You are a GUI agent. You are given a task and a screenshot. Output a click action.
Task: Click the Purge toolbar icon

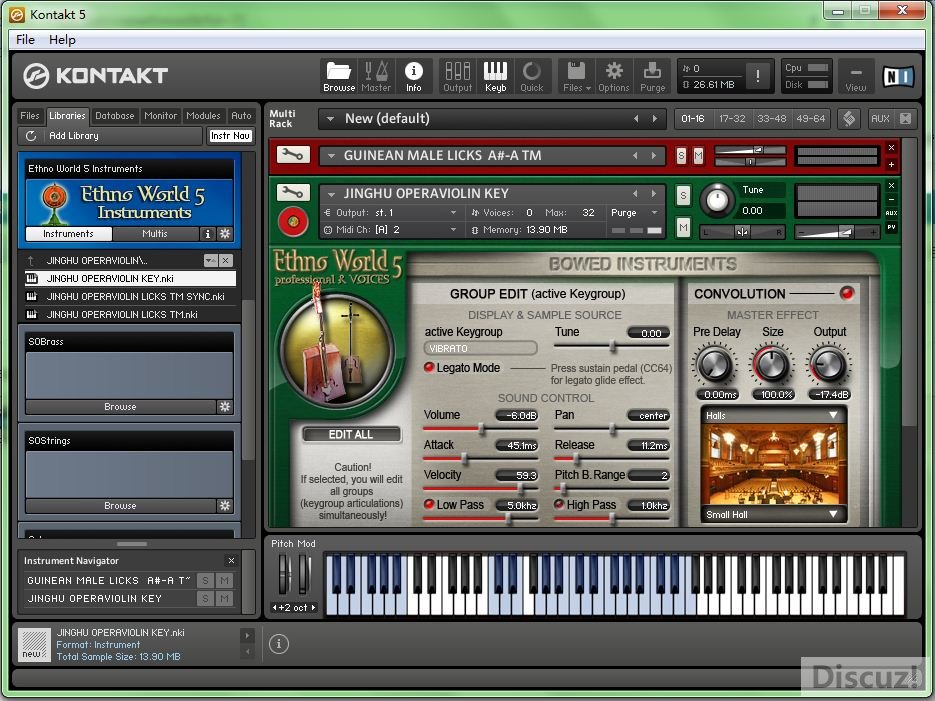point(652,76)
